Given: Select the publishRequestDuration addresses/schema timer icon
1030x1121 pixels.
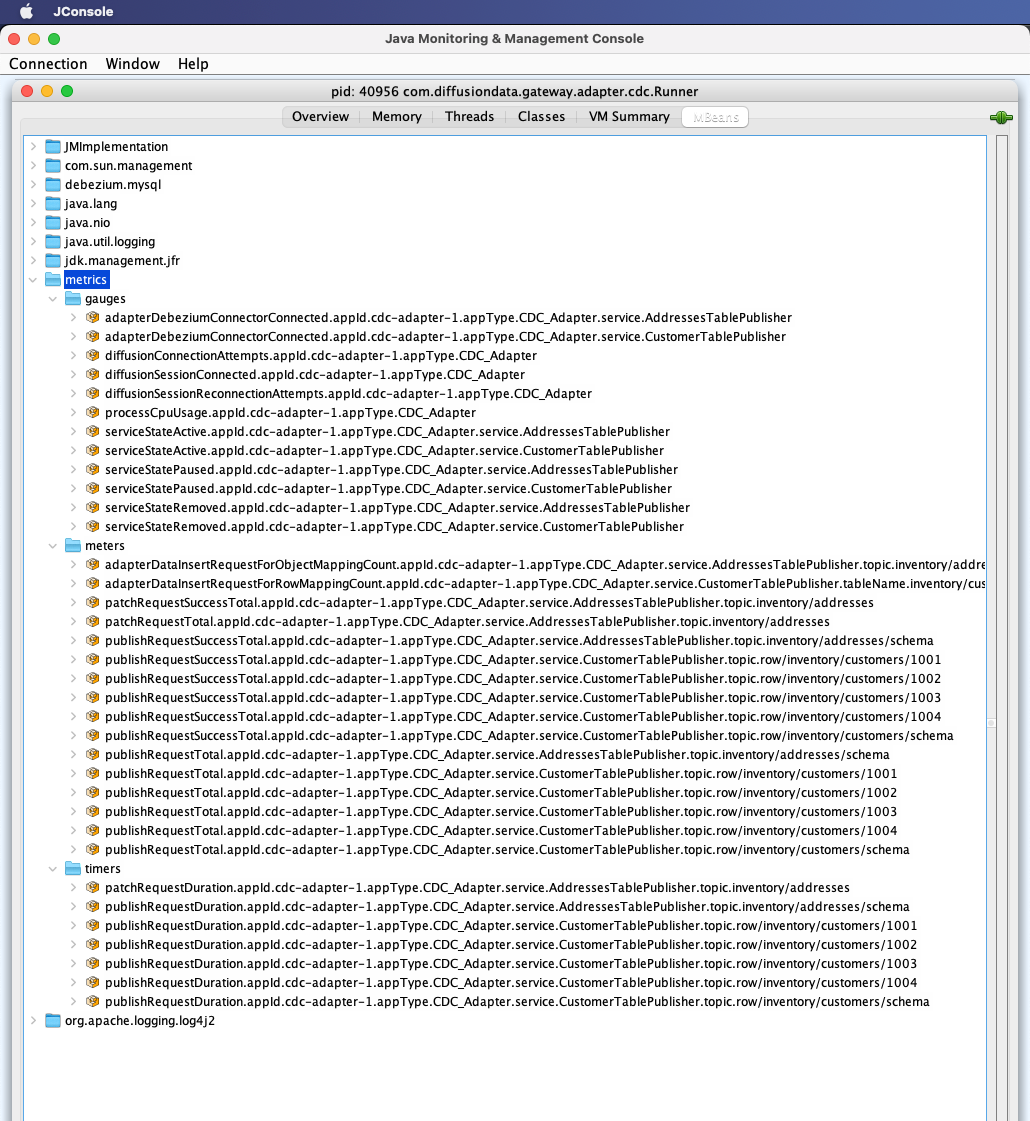Looking at the screenshot, I should click(92, 906).
